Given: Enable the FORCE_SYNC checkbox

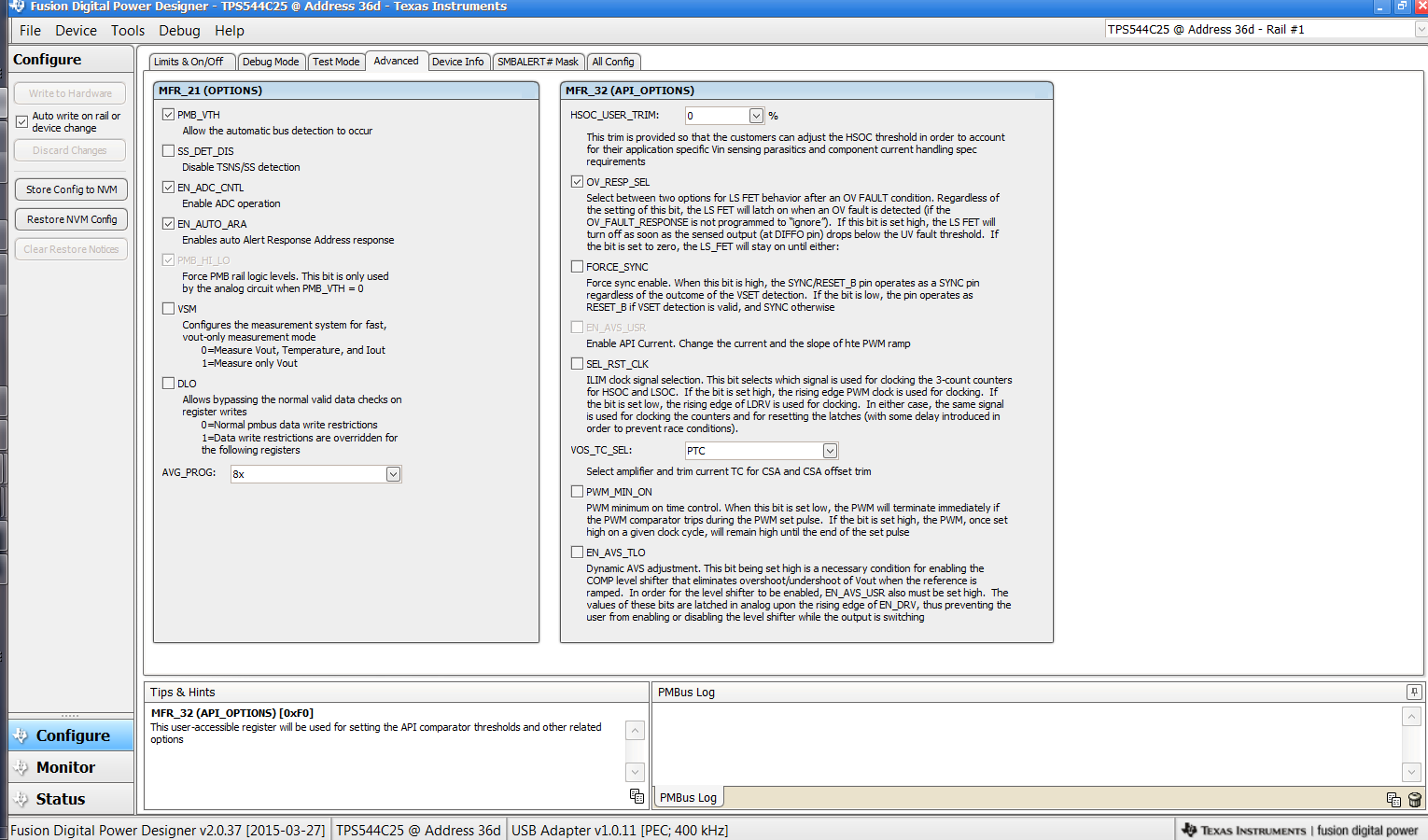Looking at the screenshot, I should tap(577, 266).
